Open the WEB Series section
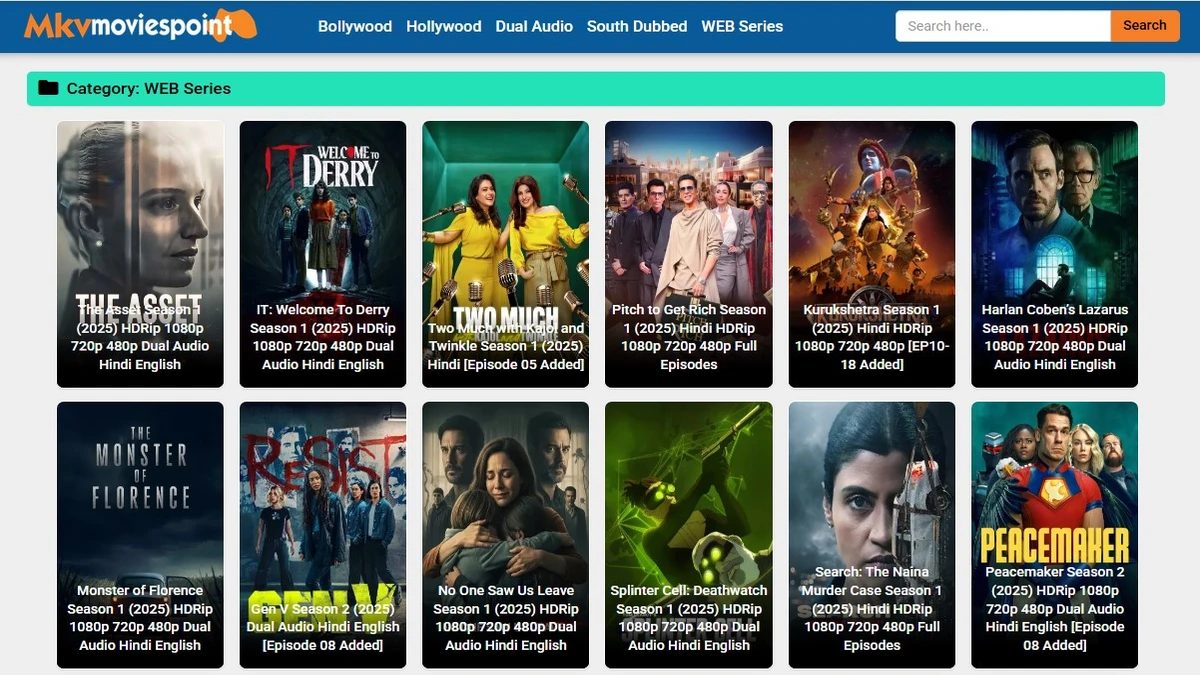 pyautogui.click(x=742, y=26)
